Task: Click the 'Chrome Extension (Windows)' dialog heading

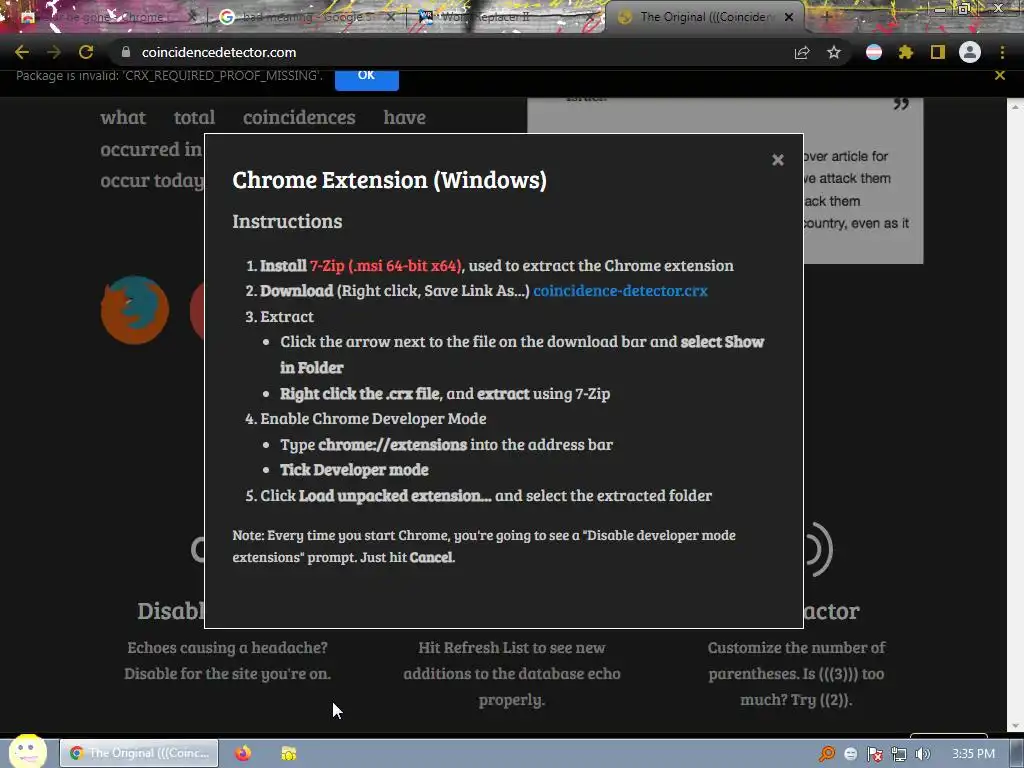Action: [x=389, y=180]
